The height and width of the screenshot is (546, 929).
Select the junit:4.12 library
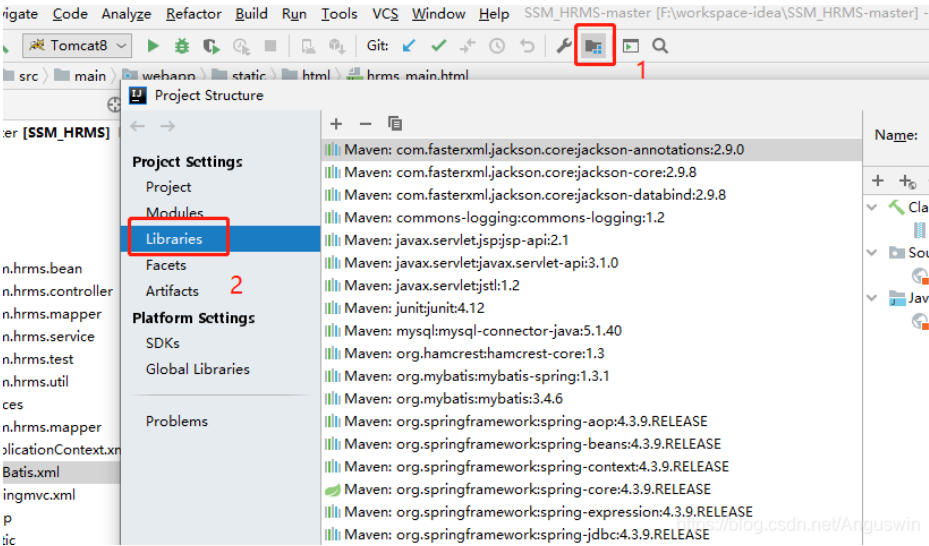(592, 308)
